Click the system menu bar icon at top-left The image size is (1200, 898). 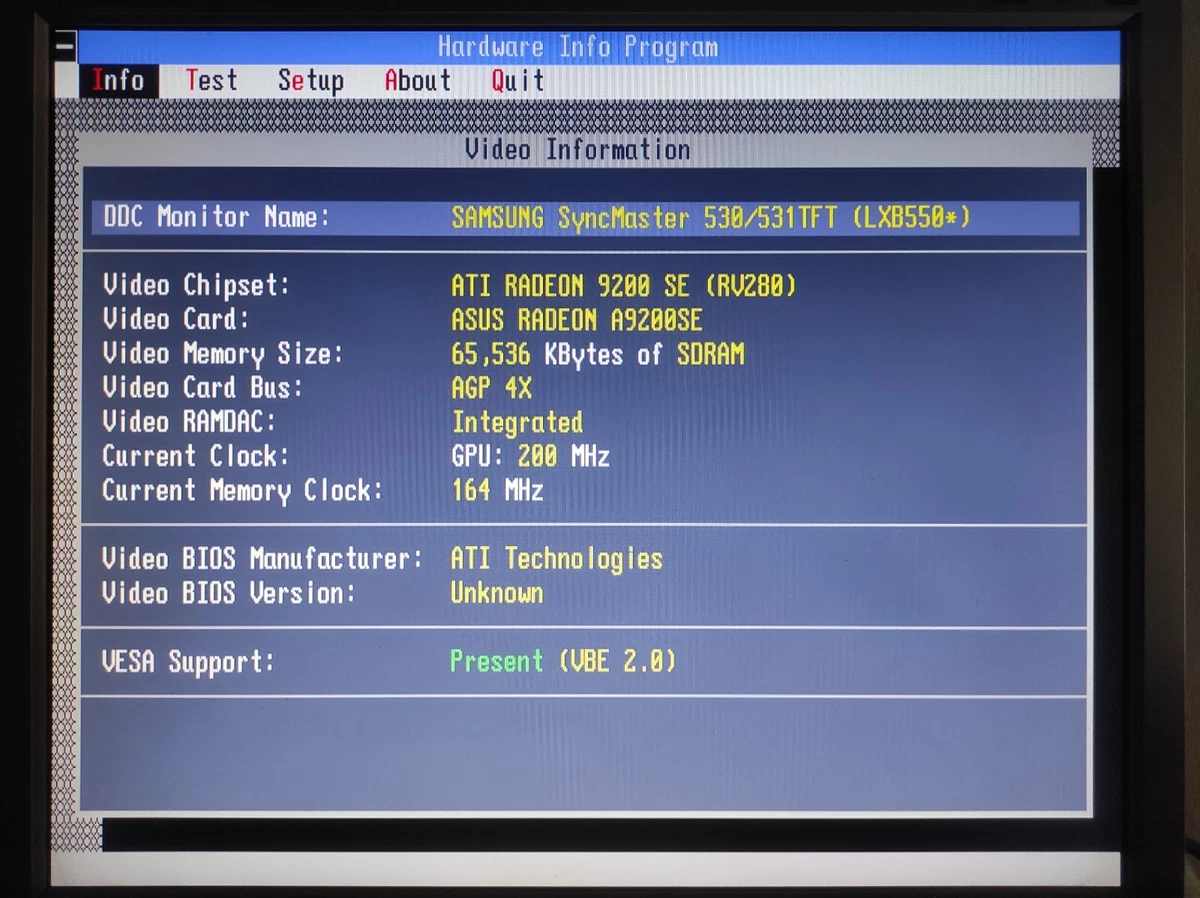(x=65, y=45)
